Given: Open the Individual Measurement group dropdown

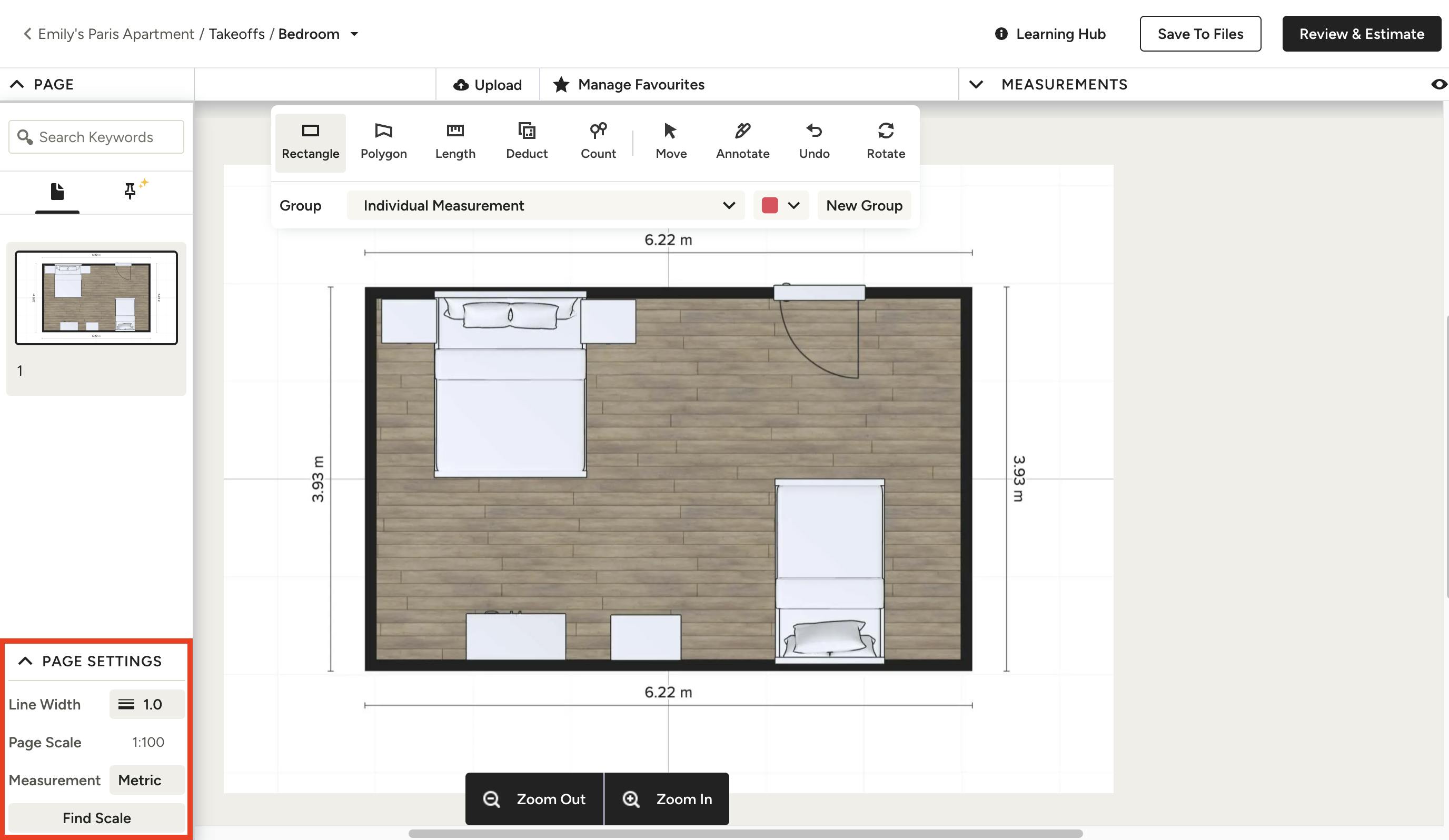Looking at the screenshot, I should coord(545,205).
